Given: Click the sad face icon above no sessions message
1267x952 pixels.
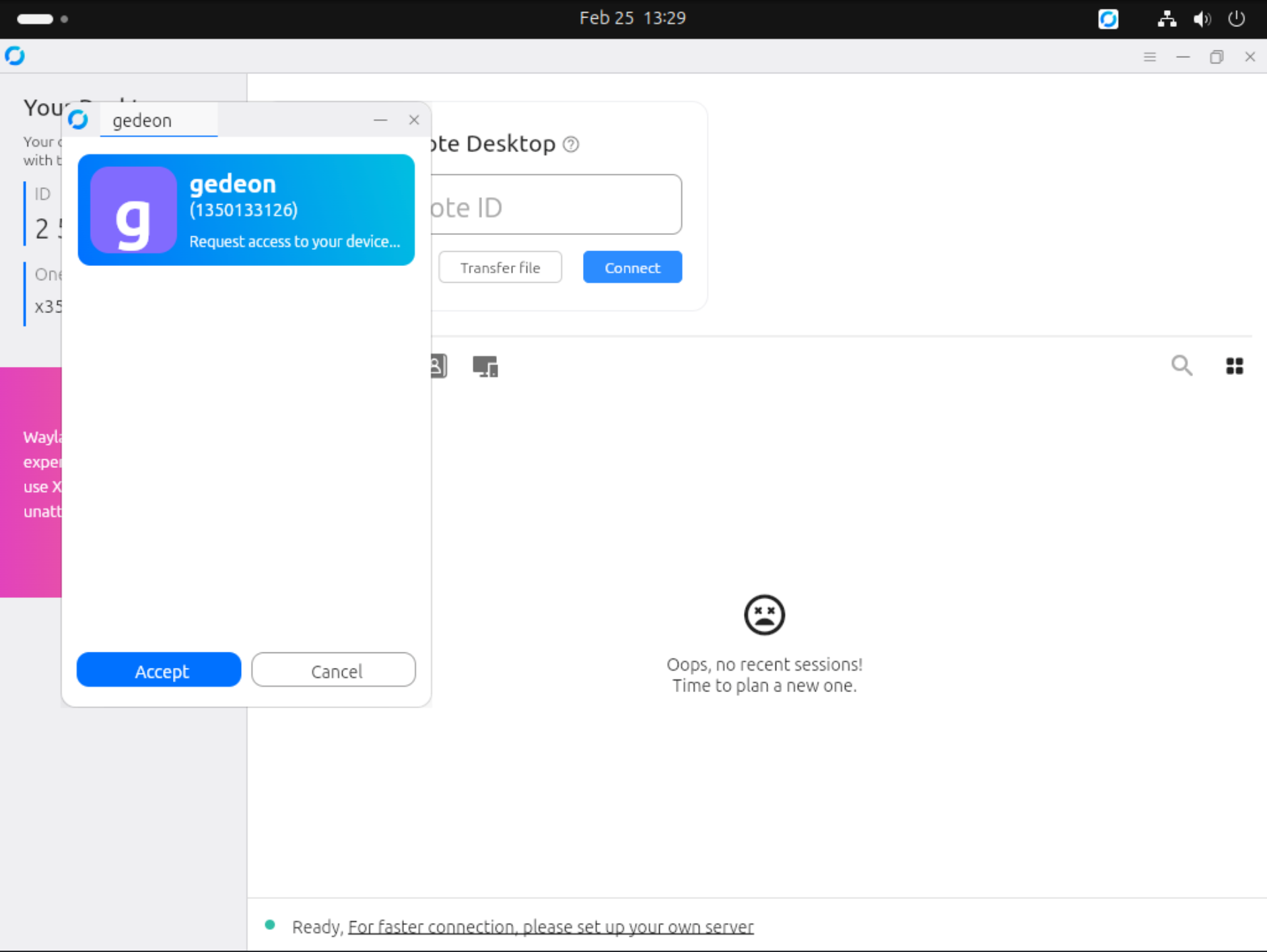Looking at the screenshot, I should (x=764, y=614).
